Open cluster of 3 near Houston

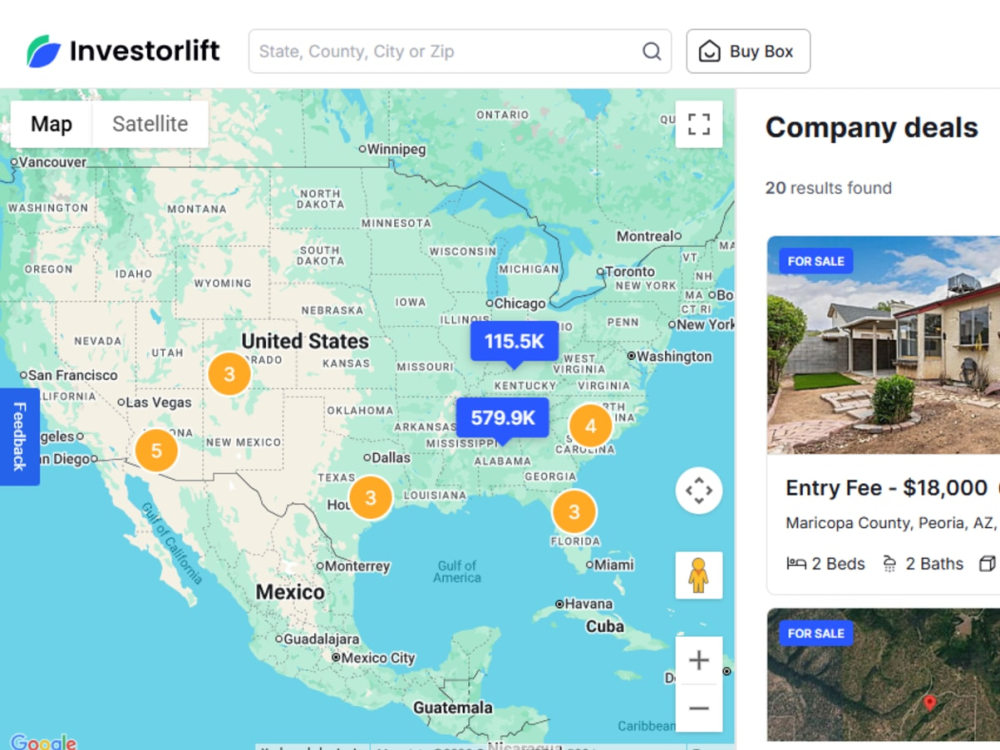pos(371,497)
